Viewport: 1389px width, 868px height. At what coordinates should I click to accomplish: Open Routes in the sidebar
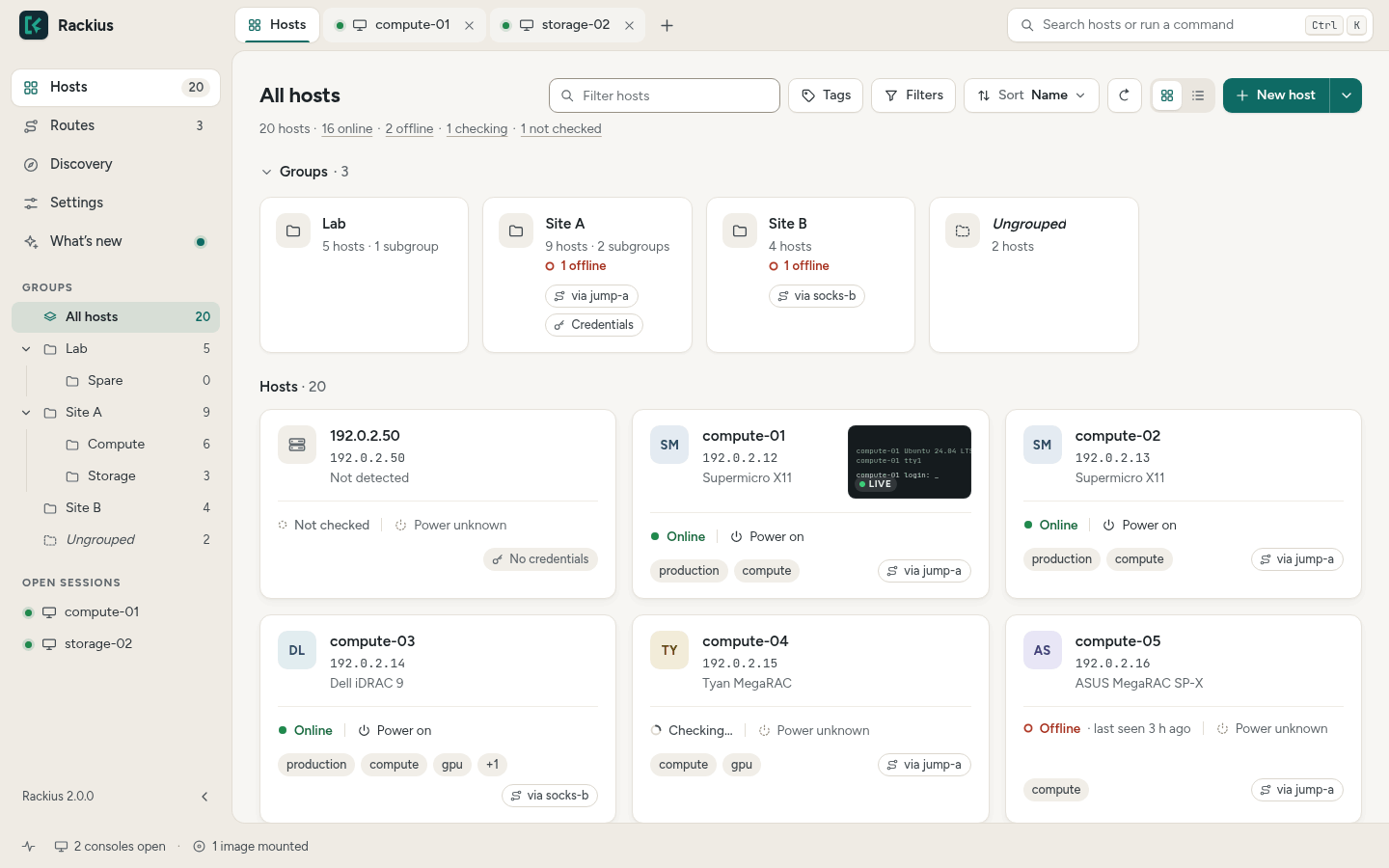(x=116, y=125)
